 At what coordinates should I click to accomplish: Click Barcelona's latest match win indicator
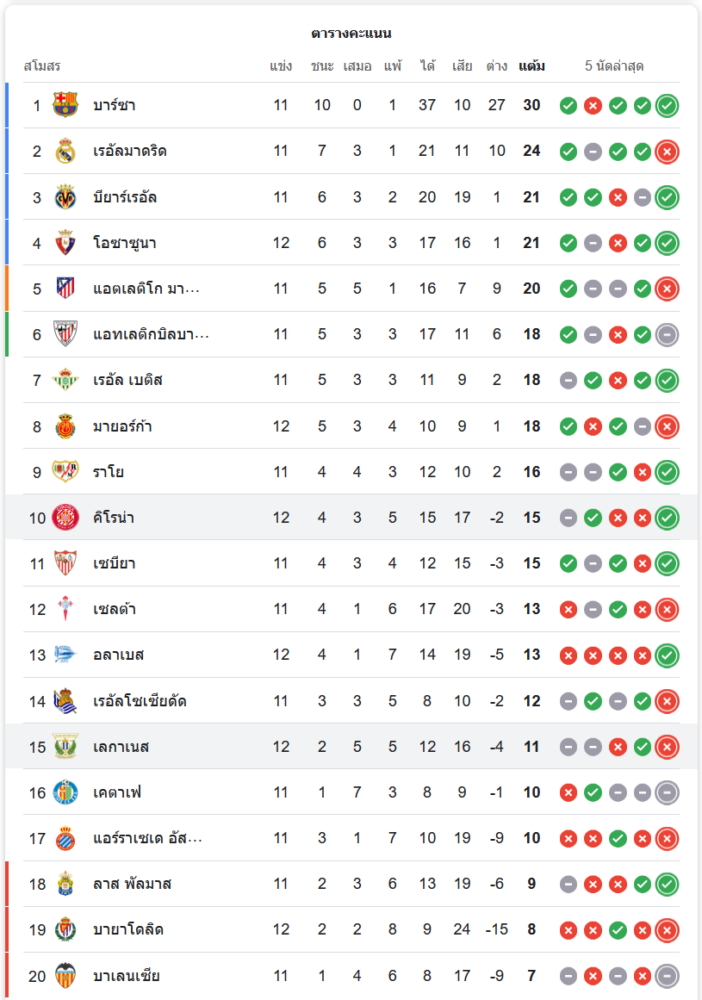coord(667,105)
